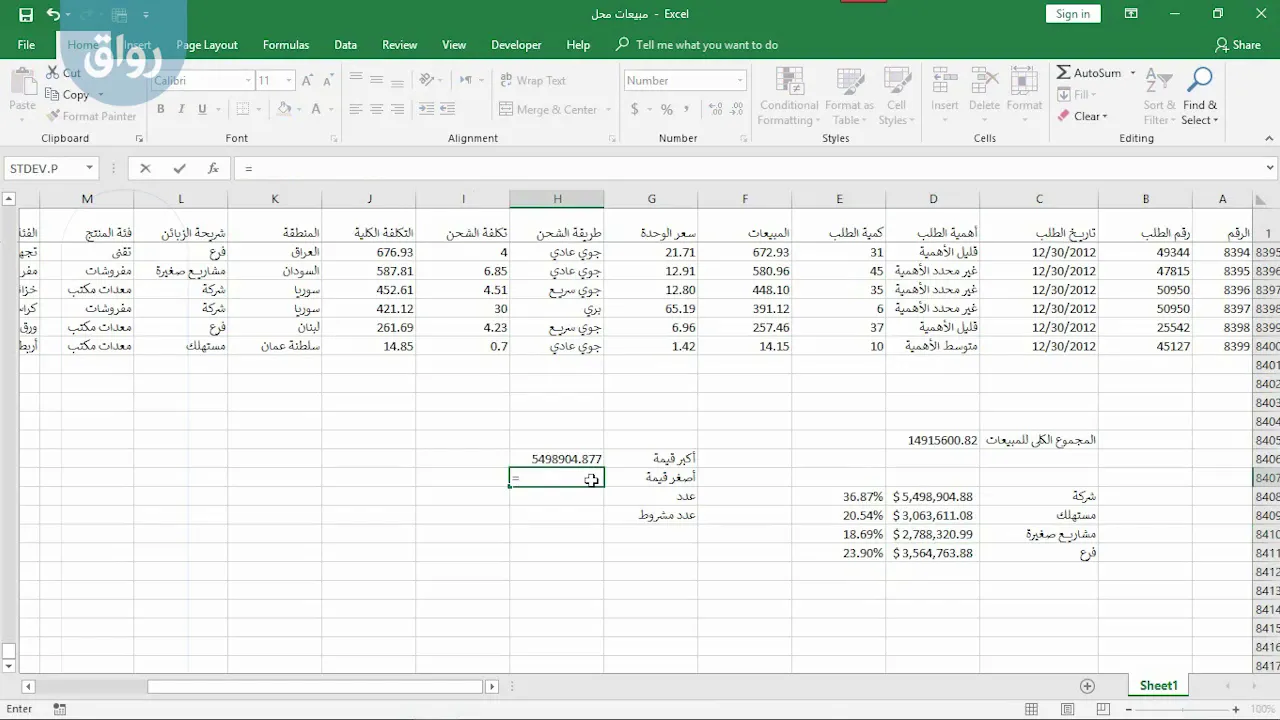
Task: Click the Orientation text-angle icon
Action: pyautogui.click(x=428, y=80)
